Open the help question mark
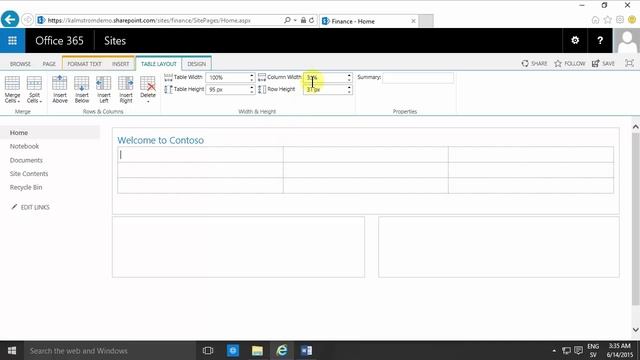The width and height of the screenshot is (640, 360). tap(600, 40)
